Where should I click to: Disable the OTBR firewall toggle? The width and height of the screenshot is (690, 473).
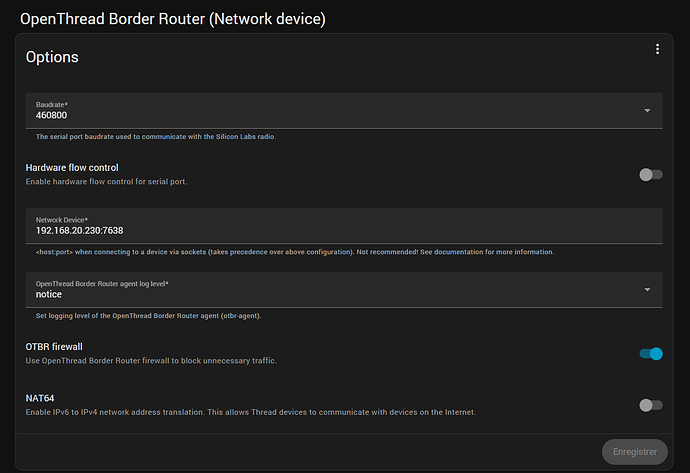coord(650,353)
